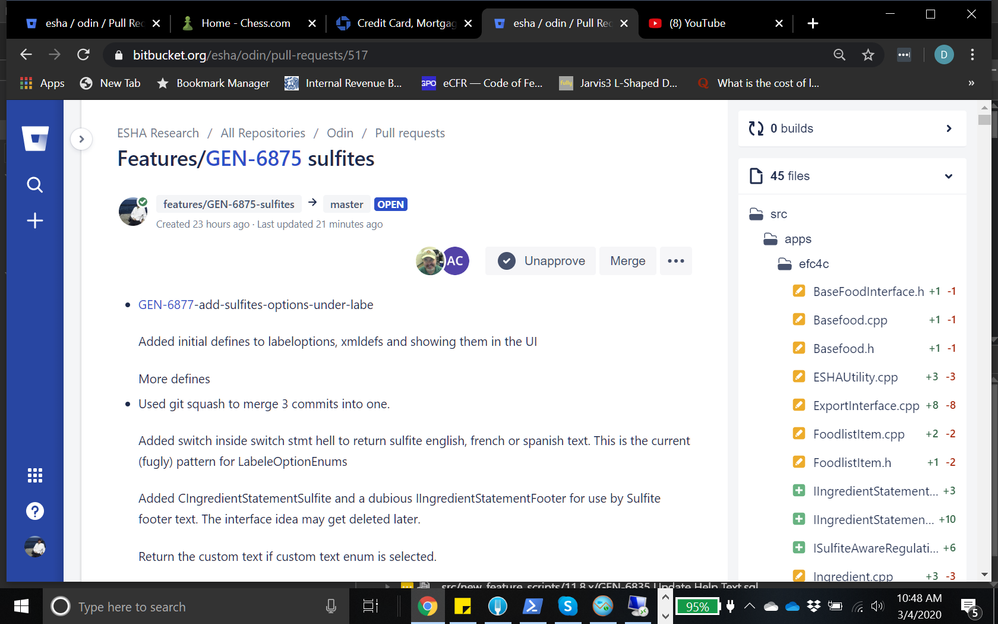Image resolution: width=998 pixels, height=624 pixels.
Task: Open the Chrome extension icon beside star
Action: (904, 55)
